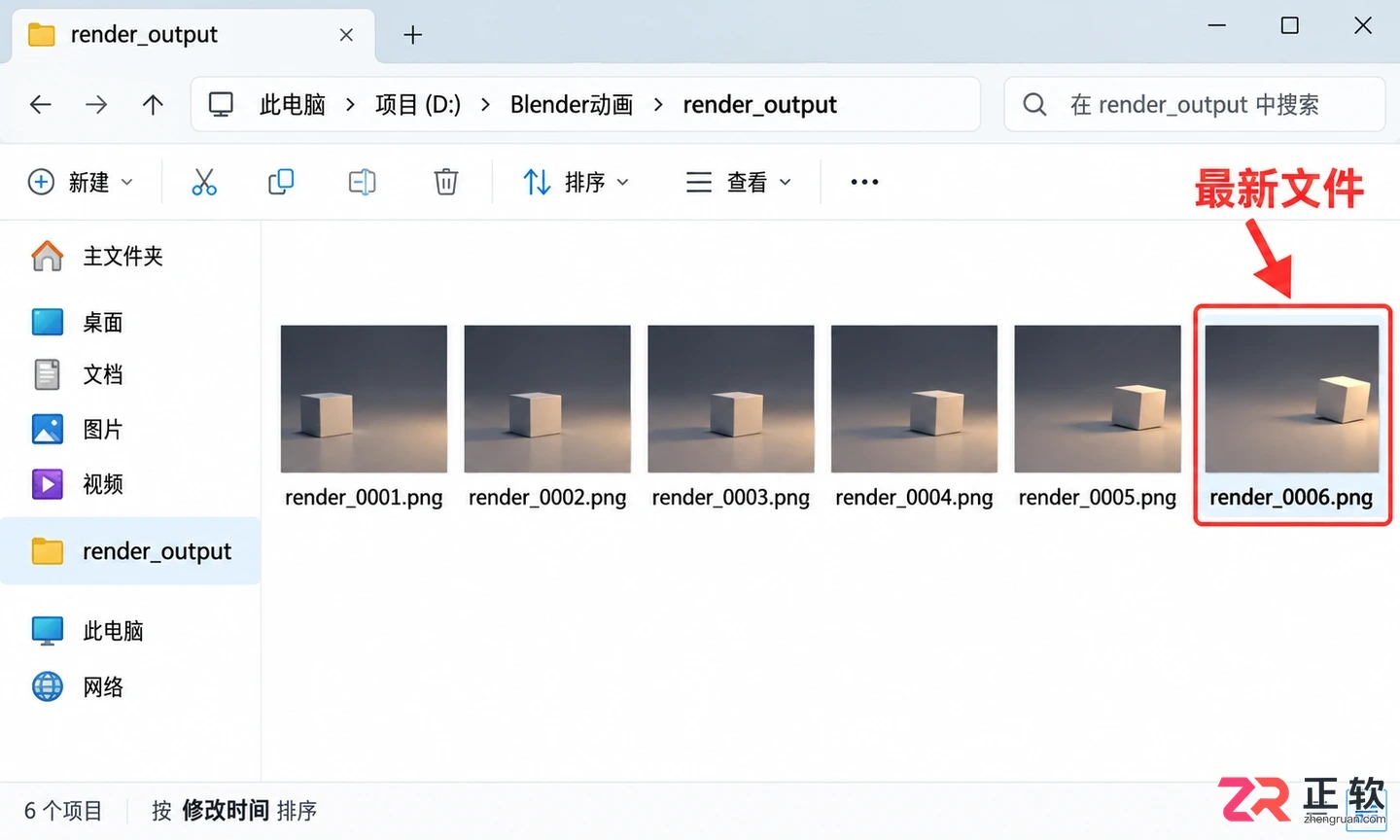The width and height of the screenshot is (1400, 840).
Task: Select the render_0002.png thumbnail
Action: point(547,399)
